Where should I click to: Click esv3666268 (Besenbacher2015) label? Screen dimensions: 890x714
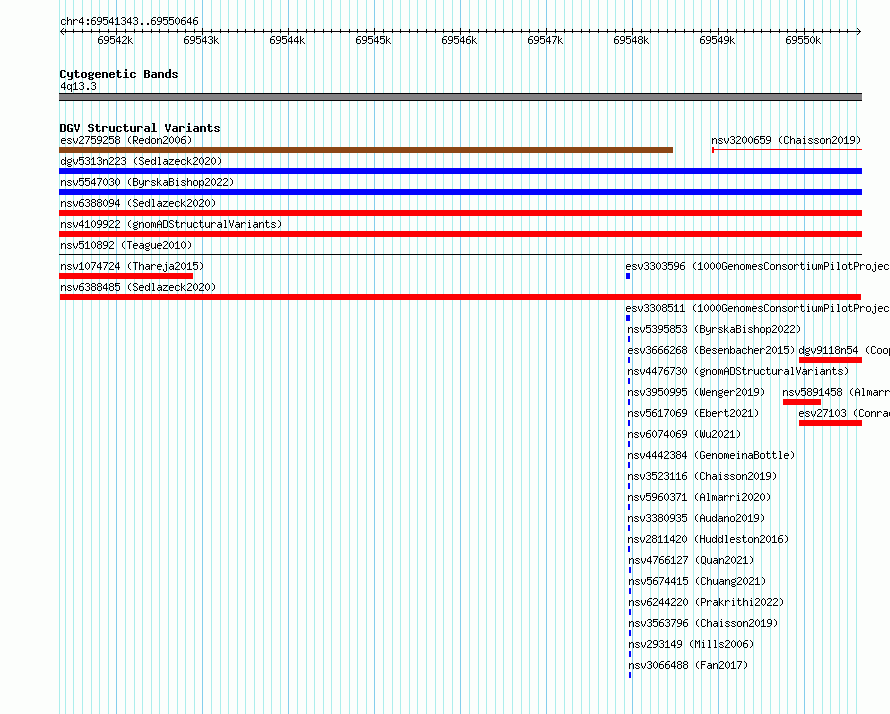click(711, 350)
